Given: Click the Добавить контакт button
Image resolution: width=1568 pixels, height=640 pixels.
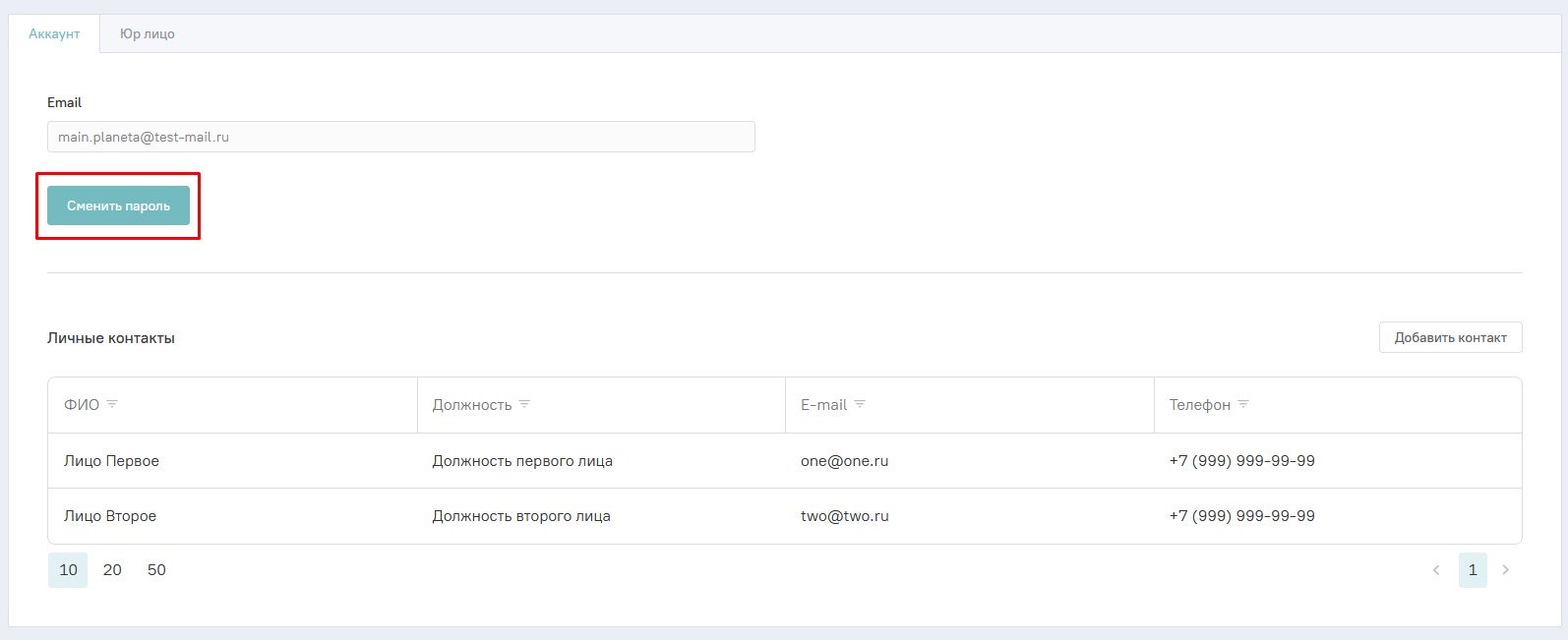Looking at the screenshot, I should (1450, 337).
